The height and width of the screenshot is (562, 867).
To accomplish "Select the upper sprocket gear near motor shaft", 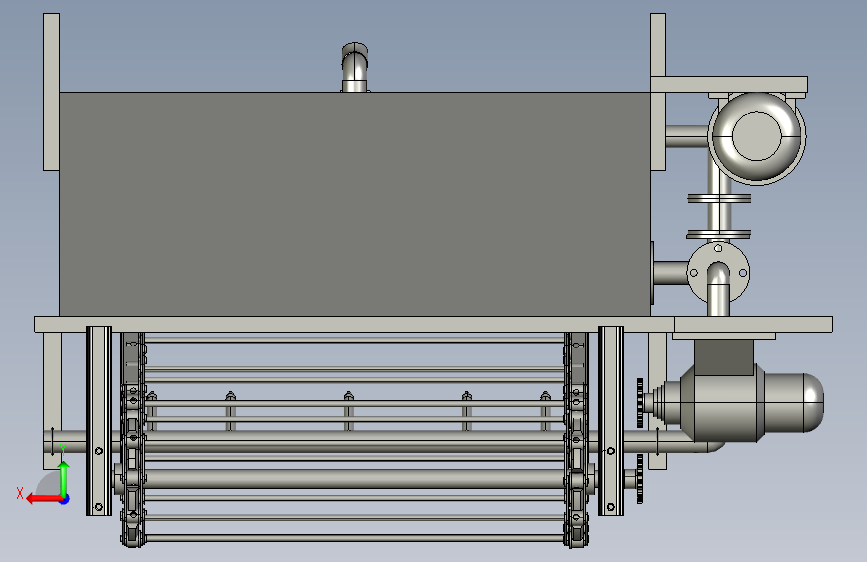I will [x=640, y=403].
